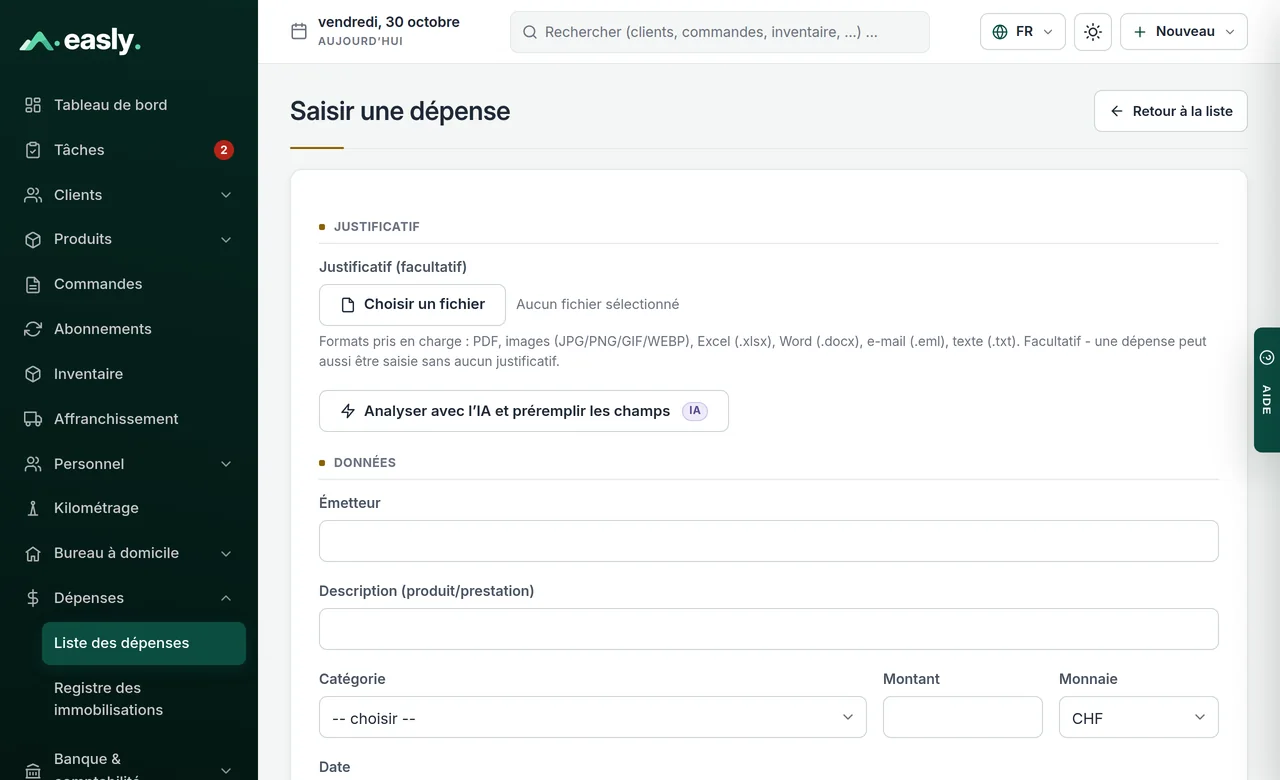
Task: Click the Affranchissement truck icon
Action: 33,419
